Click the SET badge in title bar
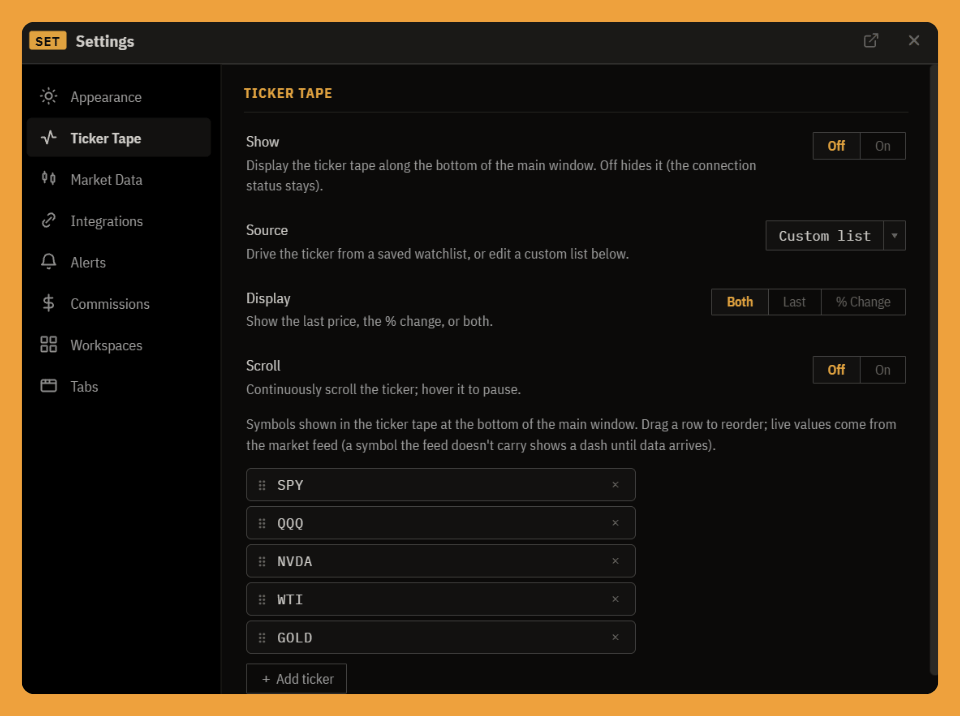The height and width of the screenshot is (716, 960). pos(47,41)
